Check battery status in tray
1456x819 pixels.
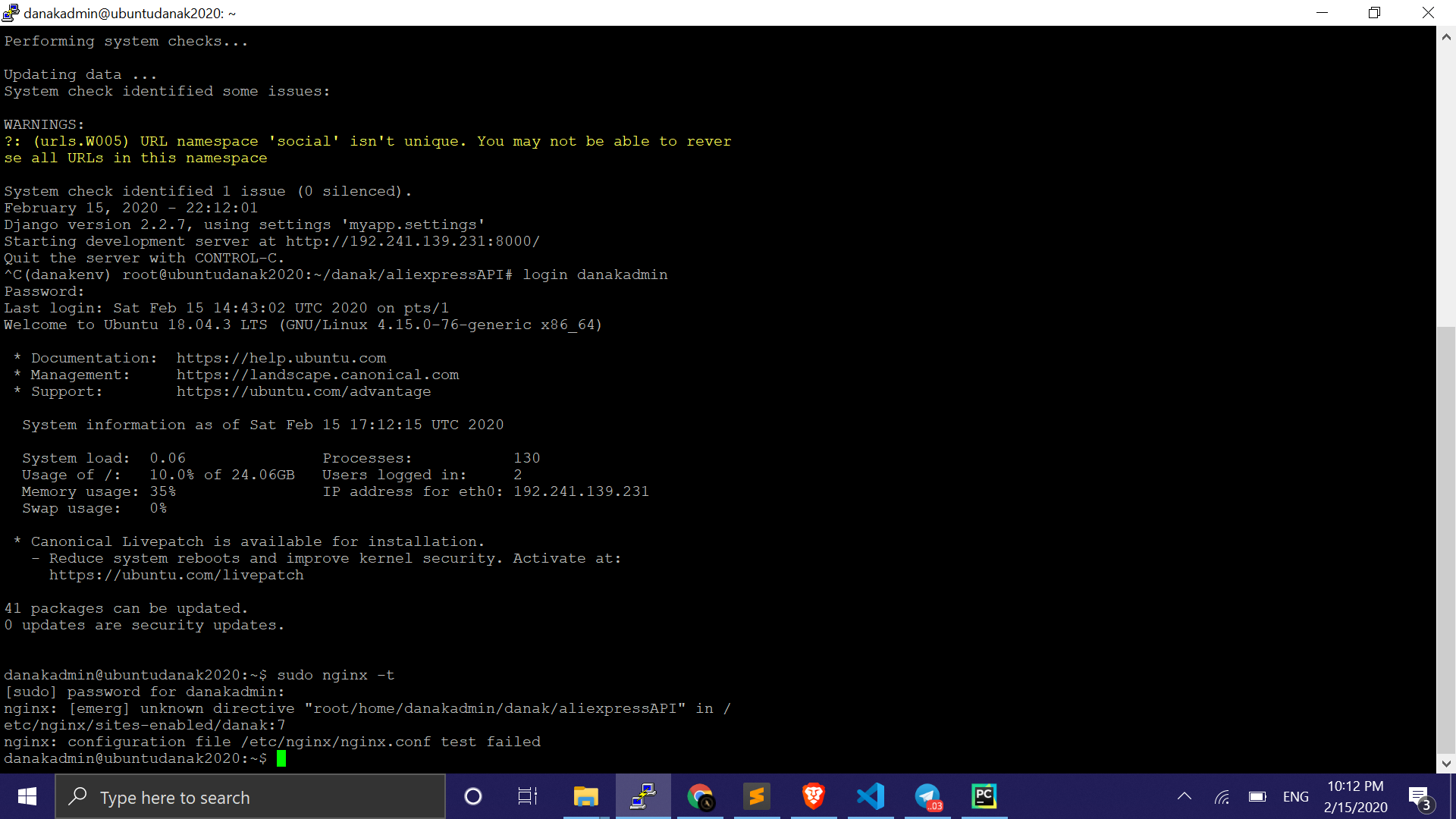pyautogui.click(x=1257, y=796)
